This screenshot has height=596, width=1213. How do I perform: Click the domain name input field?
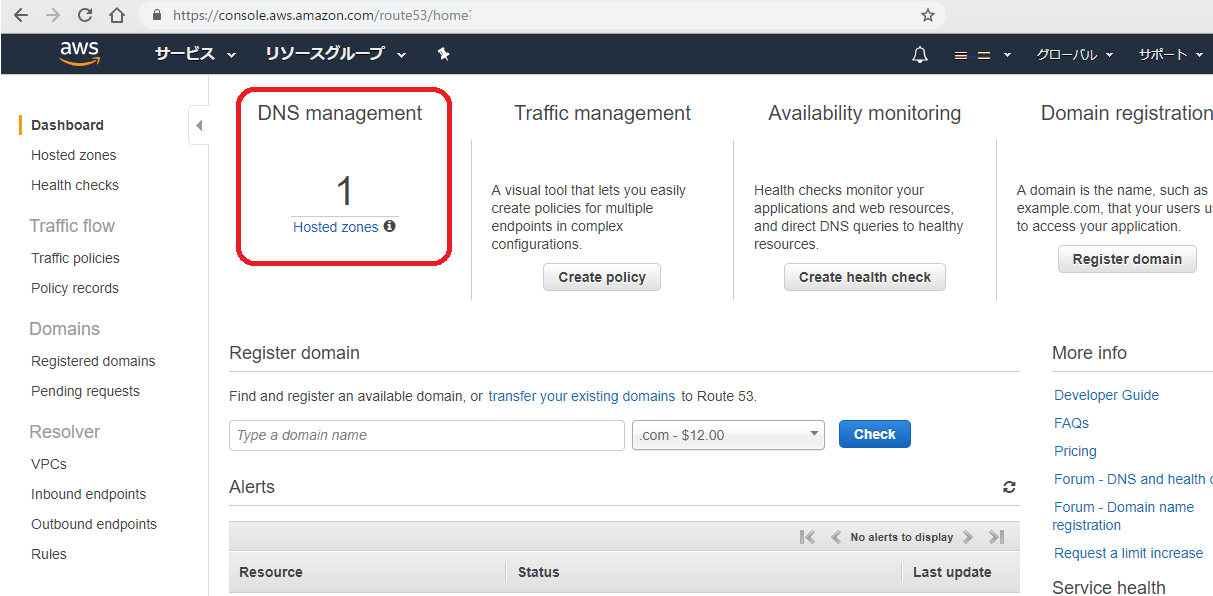click(x=426, y=435)
